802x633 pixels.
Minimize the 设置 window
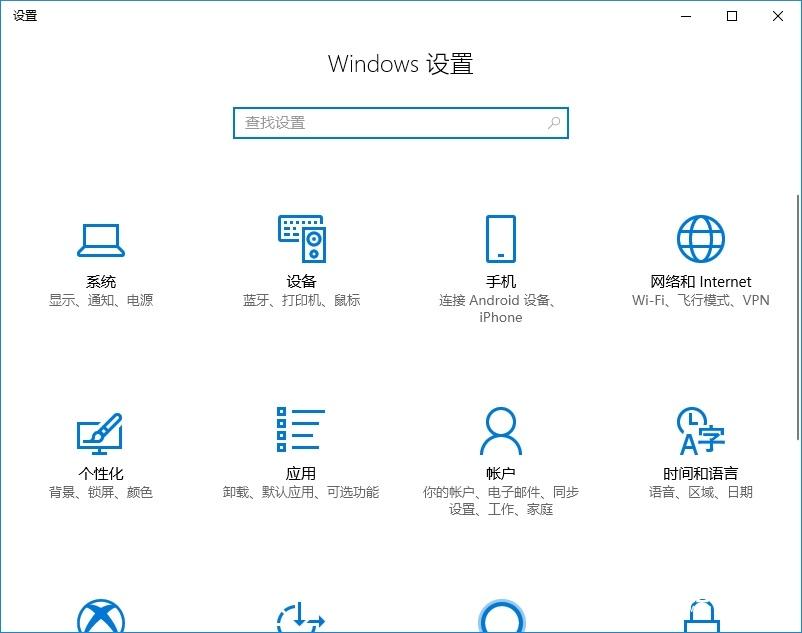[686, 16]
